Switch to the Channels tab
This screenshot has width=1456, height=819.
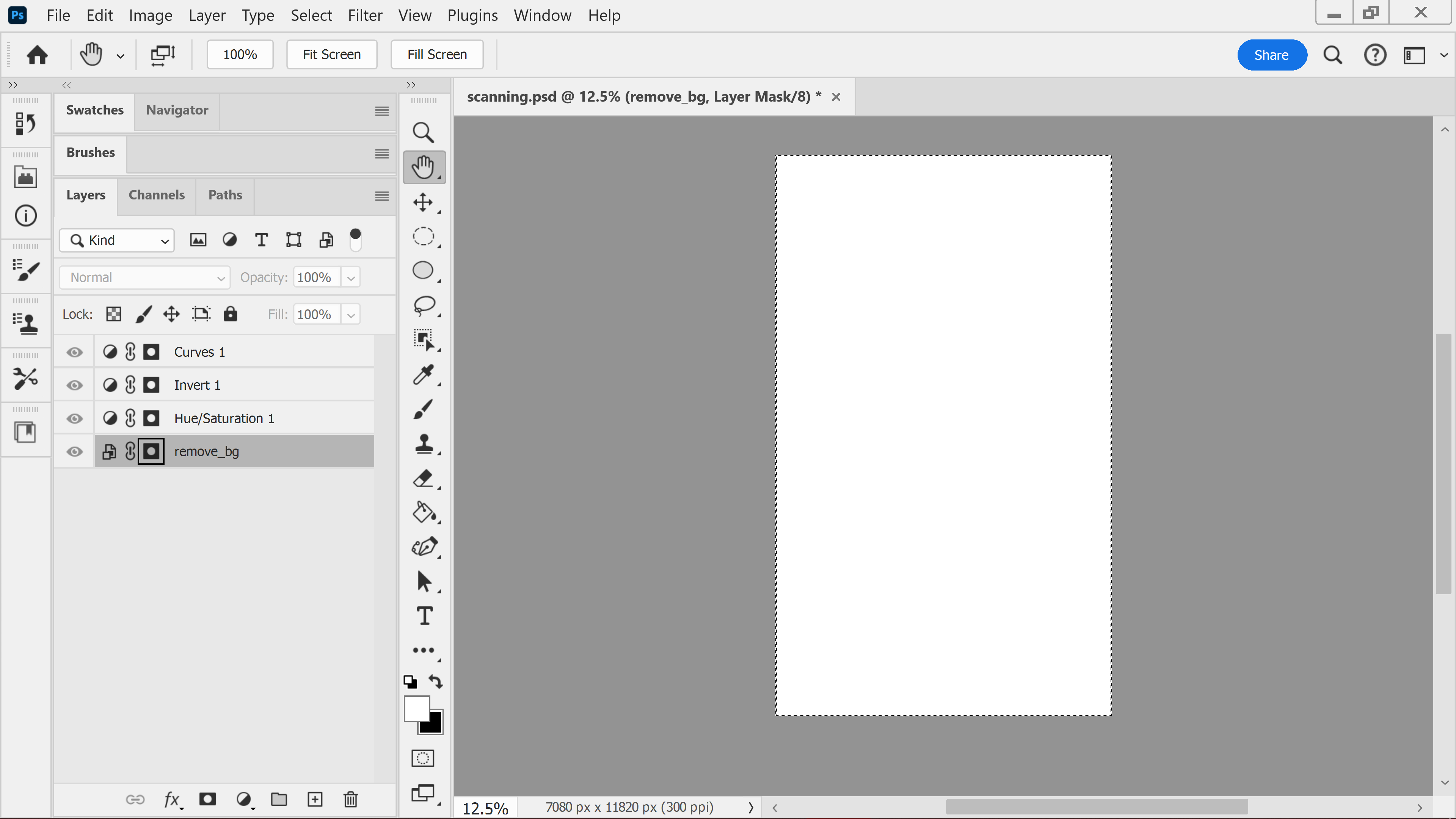(157, 195)
